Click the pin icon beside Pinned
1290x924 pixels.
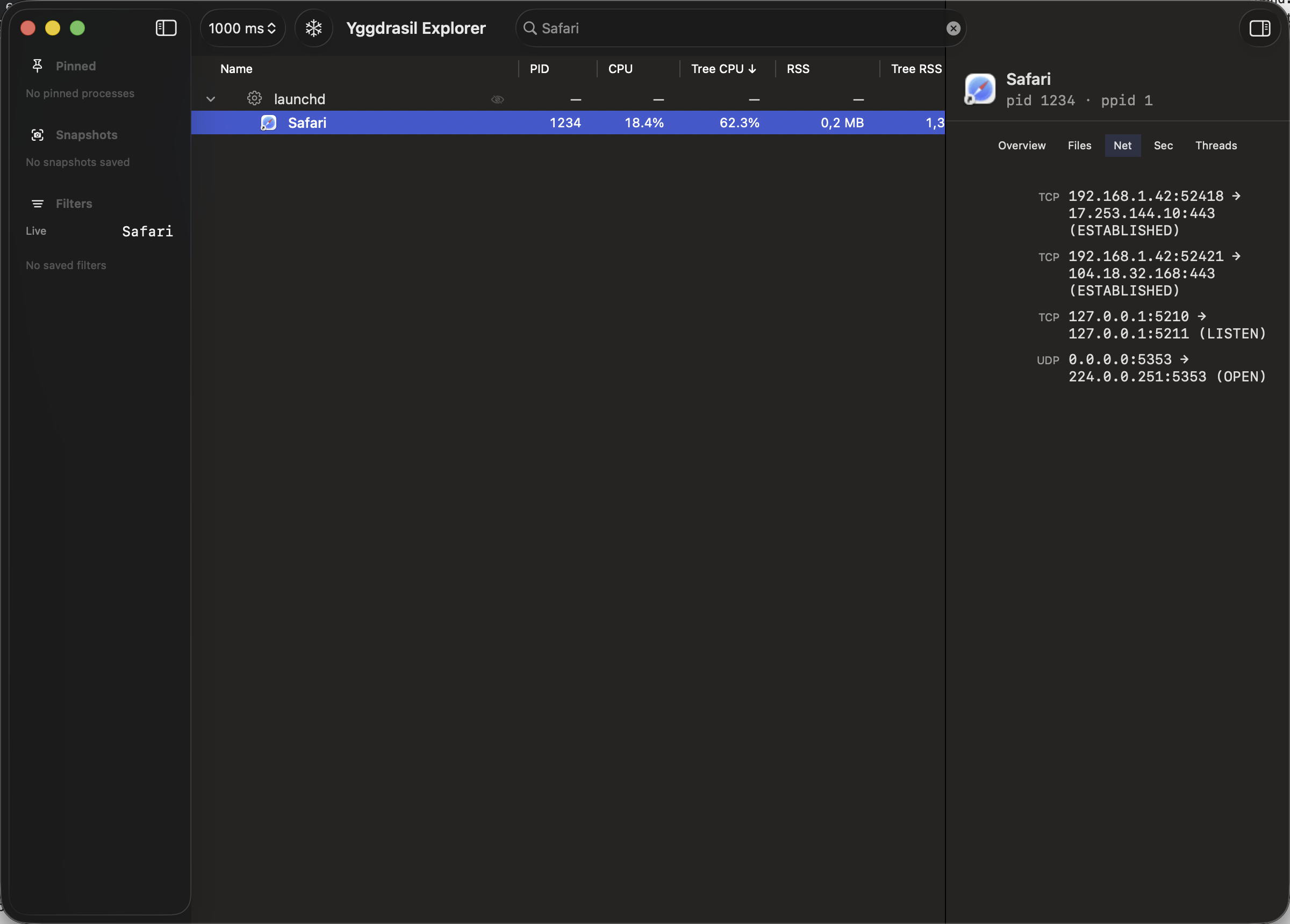coord(38,66)
